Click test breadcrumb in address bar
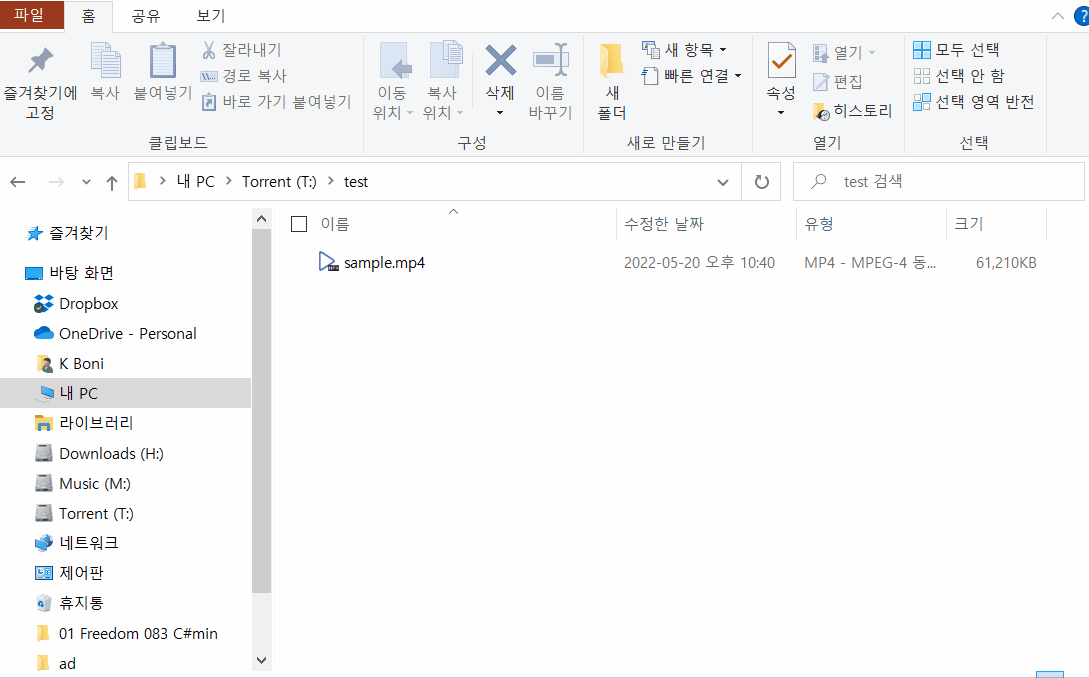The height and width of the screenshot is (678, 1089). tap(356, 182)
